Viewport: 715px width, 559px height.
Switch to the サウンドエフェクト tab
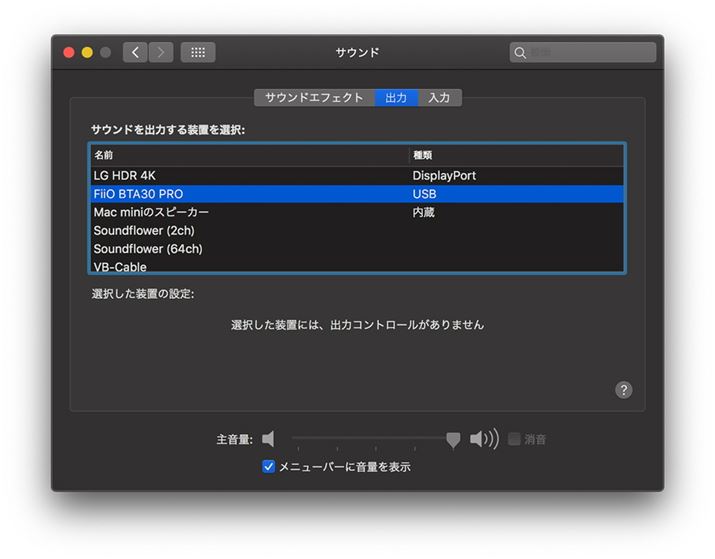point(314,98)
